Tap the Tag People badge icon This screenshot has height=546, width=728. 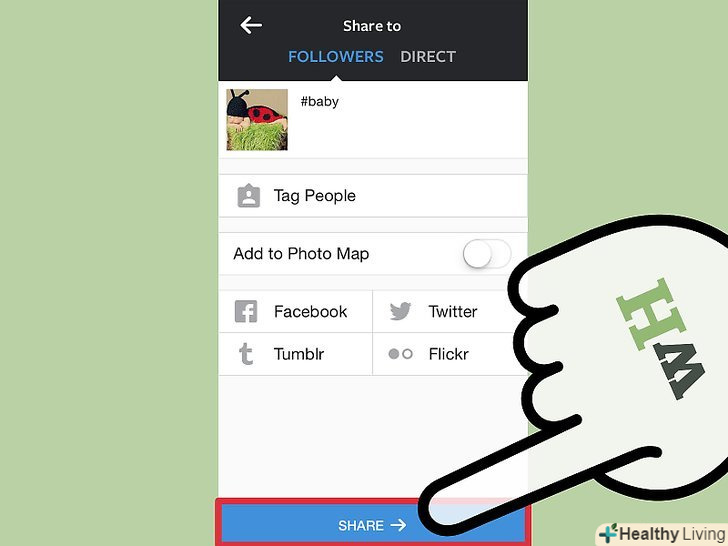pos(249,195)
